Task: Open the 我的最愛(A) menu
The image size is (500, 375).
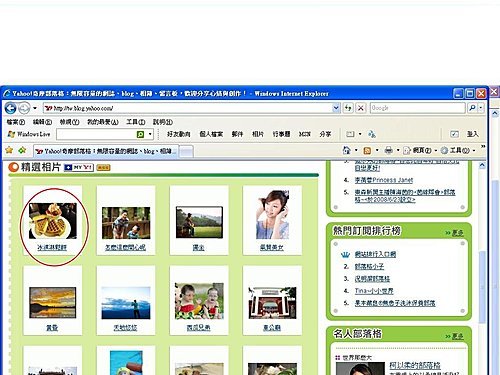Action: [103, 122]
